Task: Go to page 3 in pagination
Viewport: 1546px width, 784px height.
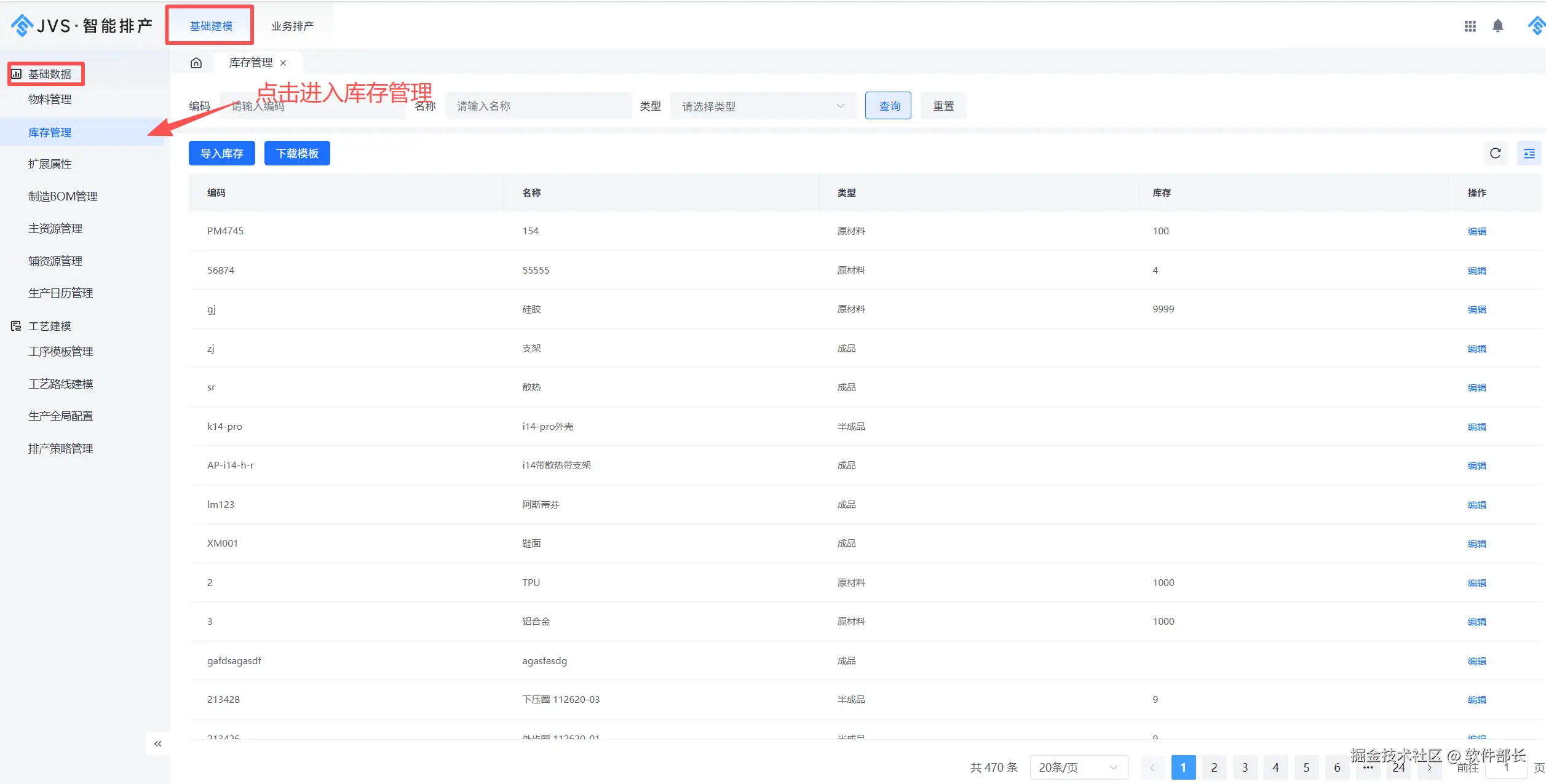Action: [1245, 767]
